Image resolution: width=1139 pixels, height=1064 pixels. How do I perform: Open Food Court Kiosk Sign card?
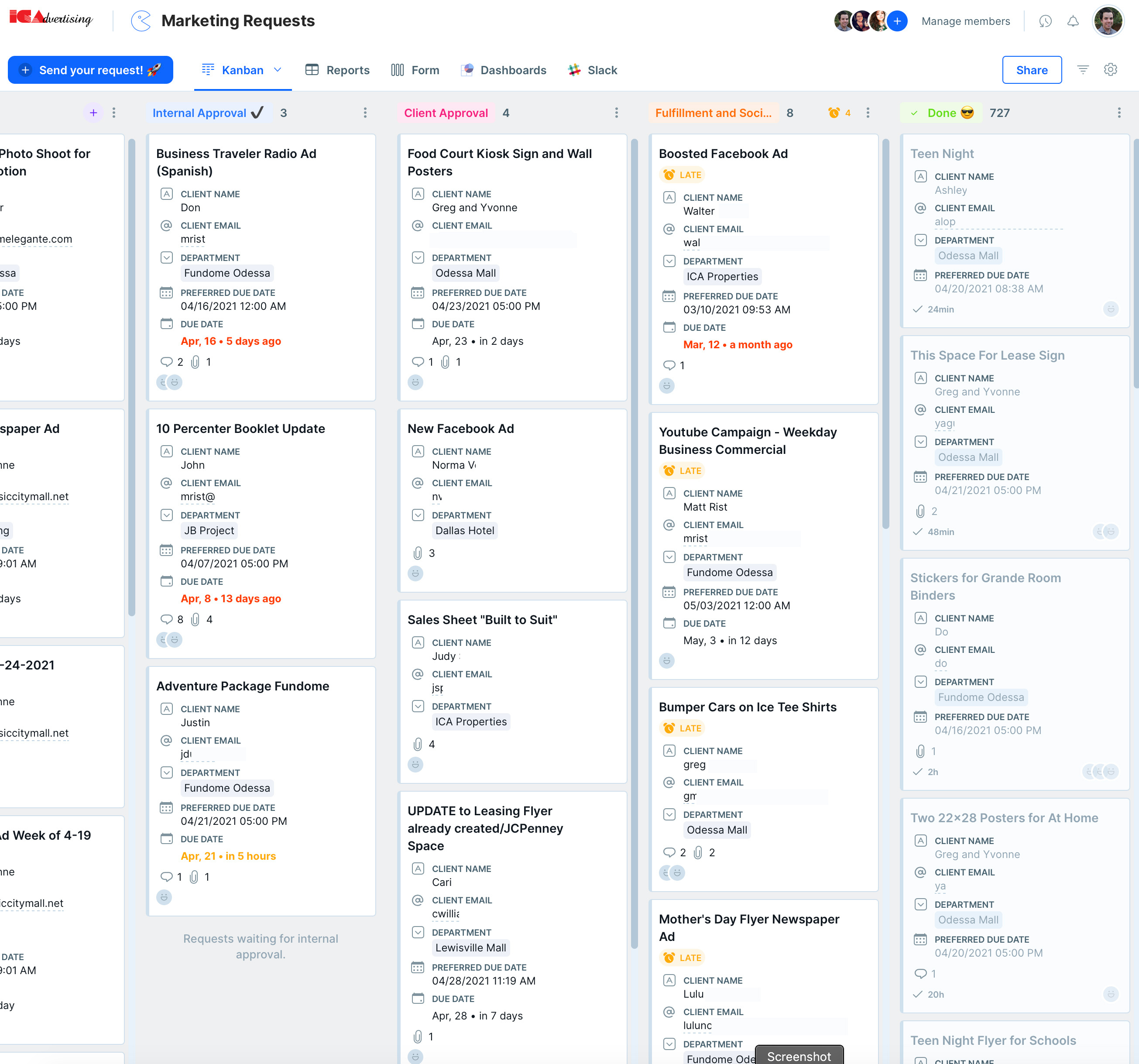[x=513, y=268]
